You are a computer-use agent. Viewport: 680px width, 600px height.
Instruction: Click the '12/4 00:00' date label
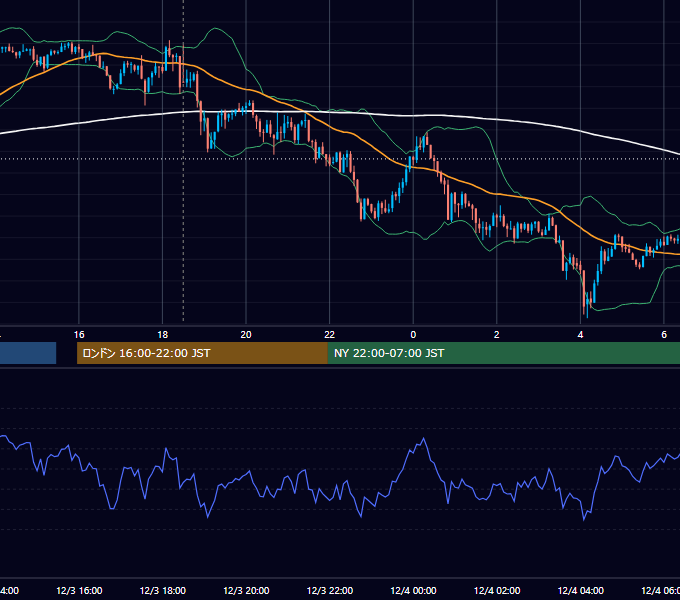(413, 590)
